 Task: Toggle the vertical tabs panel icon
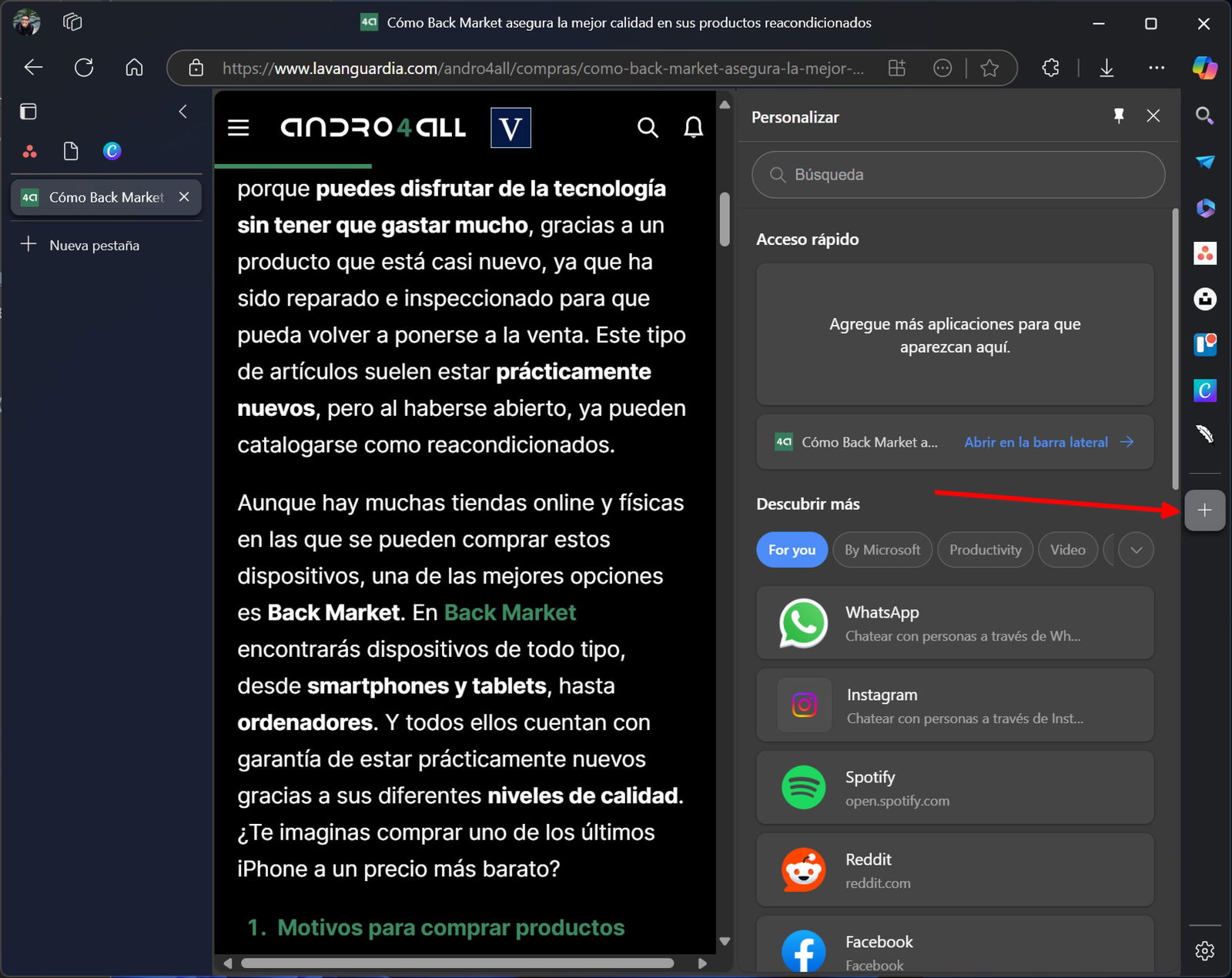[28, 112]
